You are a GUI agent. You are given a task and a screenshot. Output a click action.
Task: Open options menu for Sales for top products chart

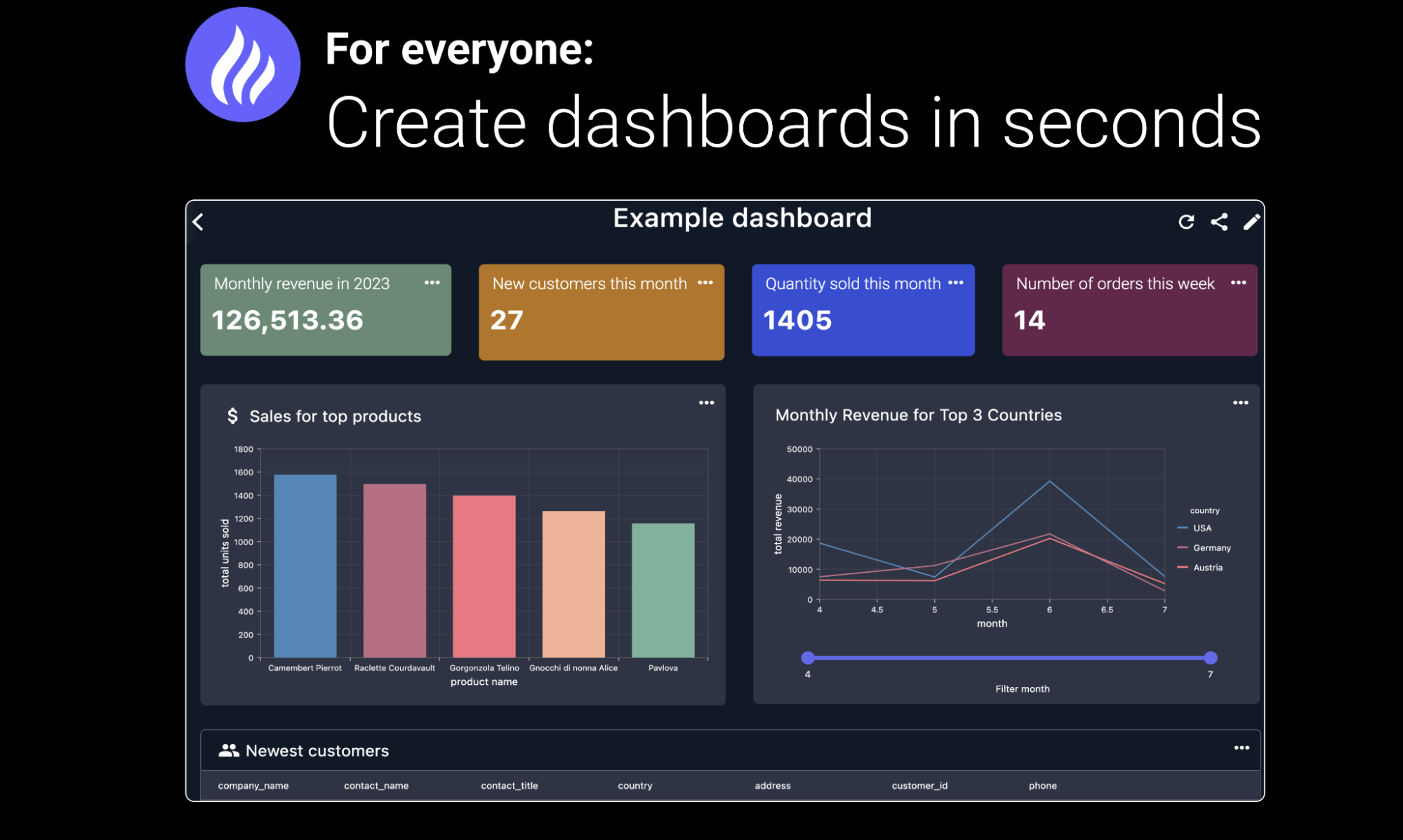(x=707, y=401)
